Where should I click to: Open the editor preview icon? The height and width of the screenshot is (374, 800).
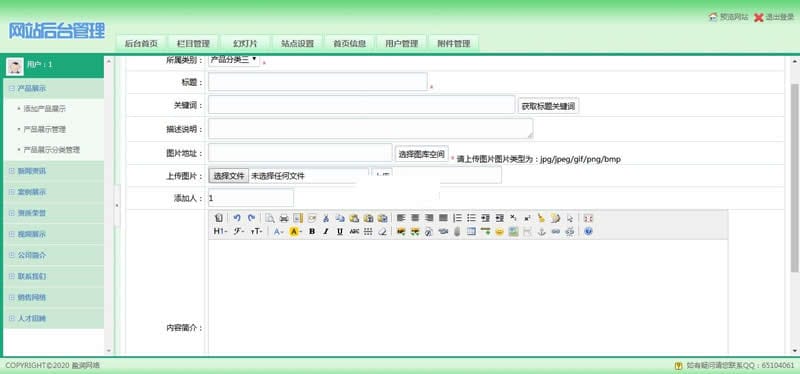(269, 218)
